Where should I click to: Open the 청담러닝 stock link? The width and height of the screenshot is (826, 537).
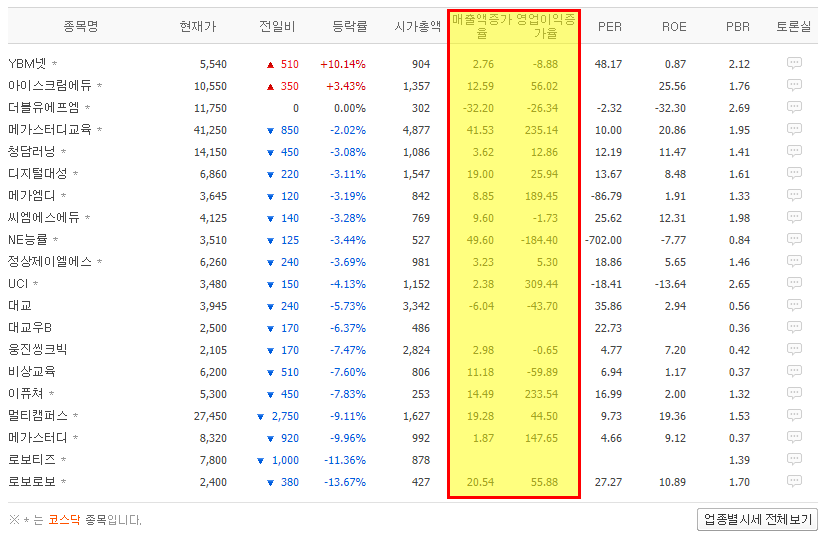(32, 152)
